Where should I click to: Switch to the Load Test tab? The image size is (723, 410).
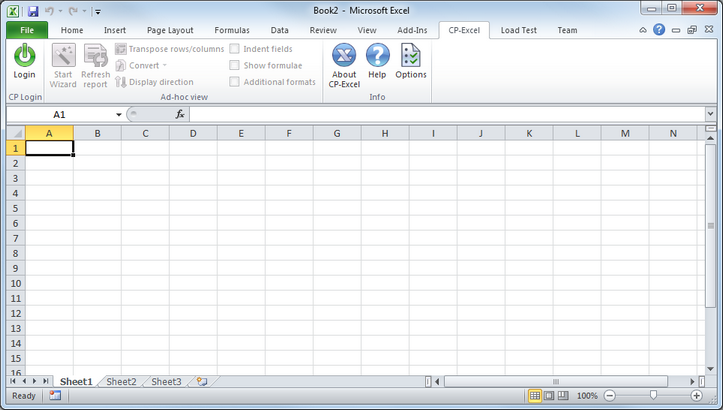519,30
